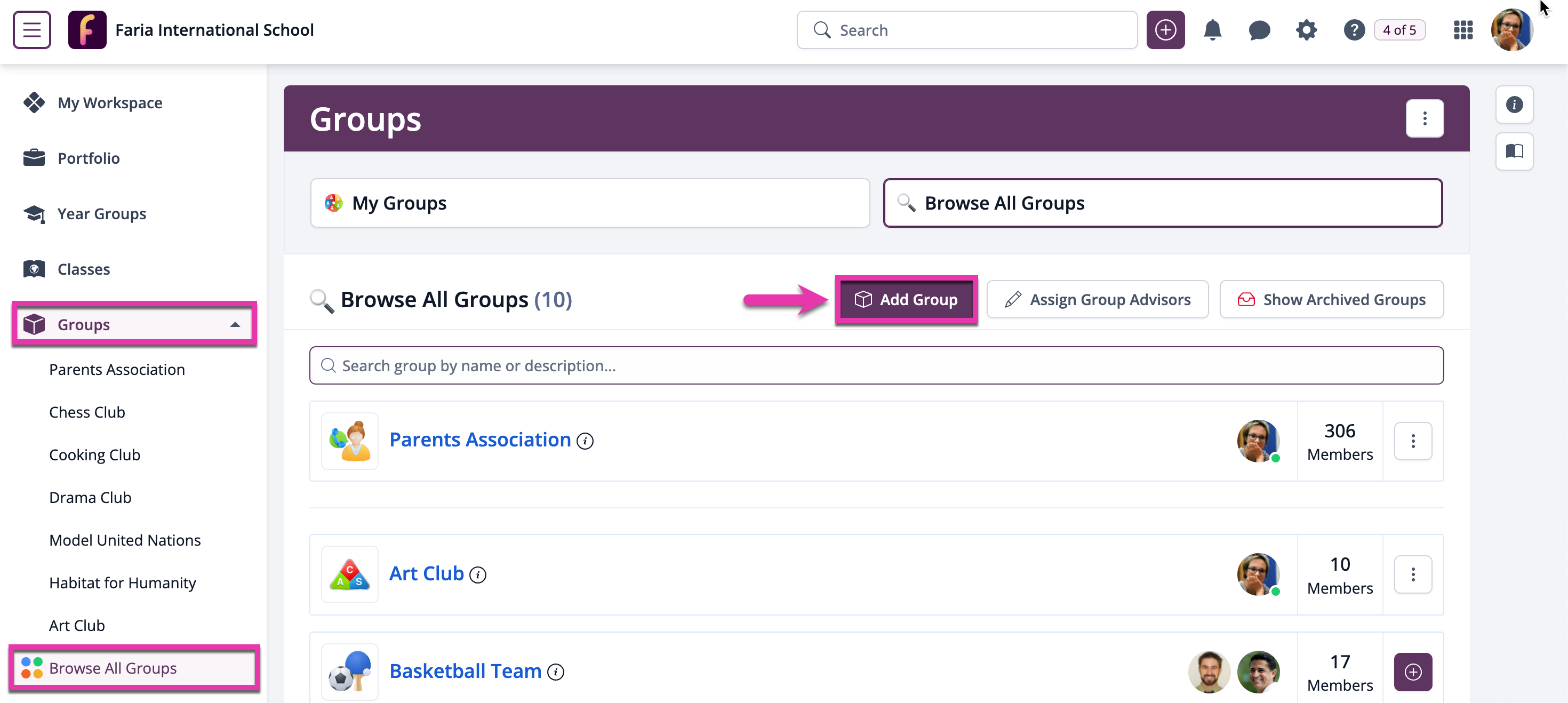Open the user profile avatar menu
Screen dimensions: 1568x703
[1511, 30]
